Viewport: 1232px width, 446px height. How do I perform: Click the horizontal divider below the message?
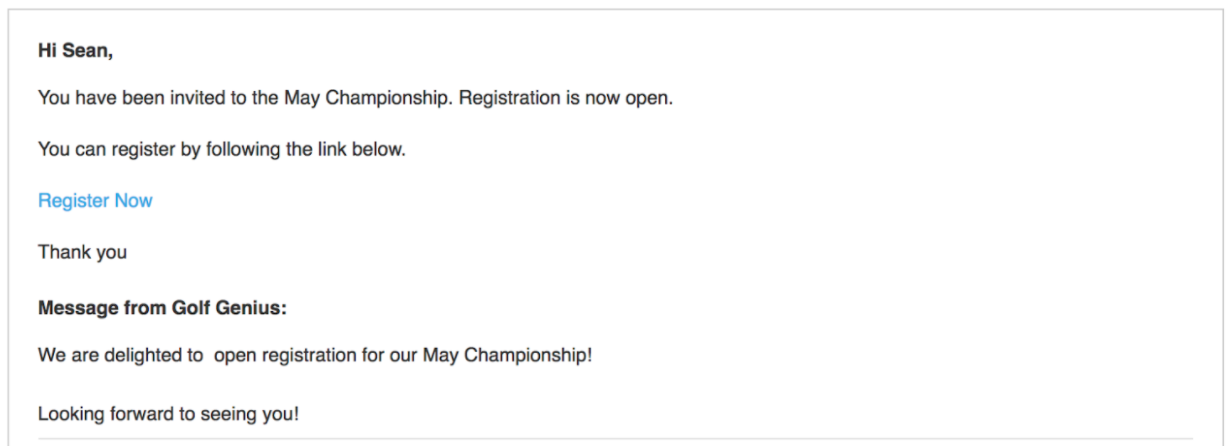tap(616, 438)
